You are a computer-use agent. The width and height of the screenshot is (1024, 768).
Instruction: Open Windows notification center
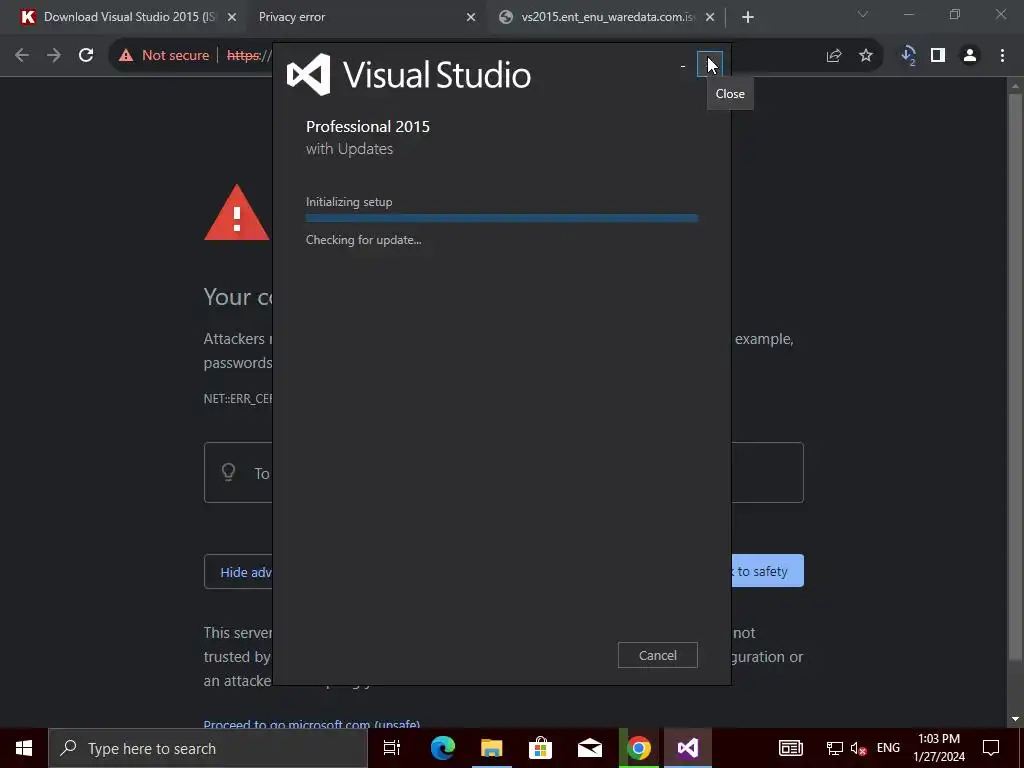pyautogui.click(x=991, y=748)
